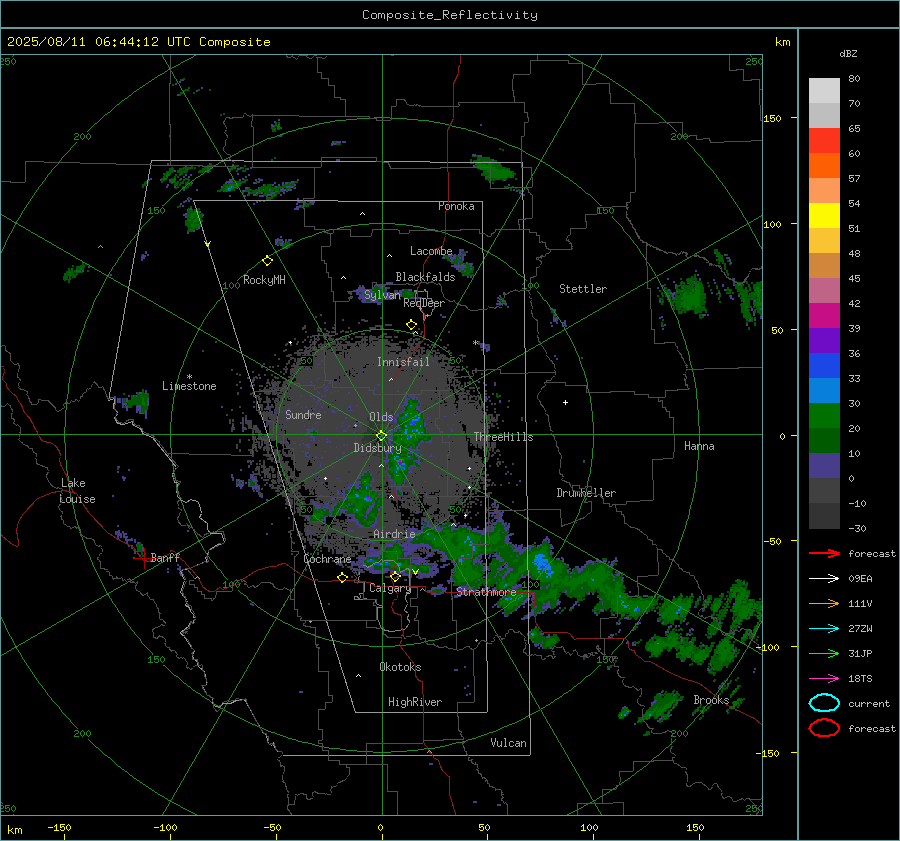The width and height of the screenshot is (900, 841).
Task: Click the Sundre city label
Action: (303, 414)
